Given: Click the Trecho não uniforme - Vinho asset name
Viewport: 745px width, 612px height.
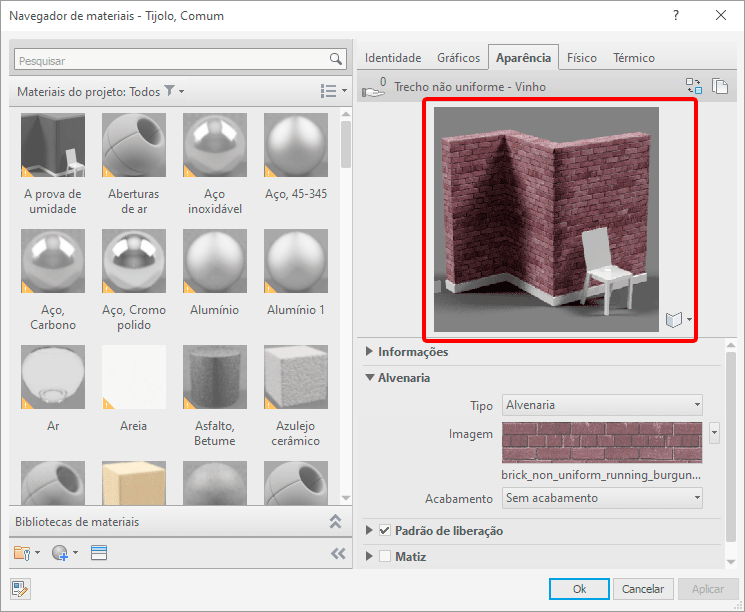Looking at the screenshot, I should point(469,87).
